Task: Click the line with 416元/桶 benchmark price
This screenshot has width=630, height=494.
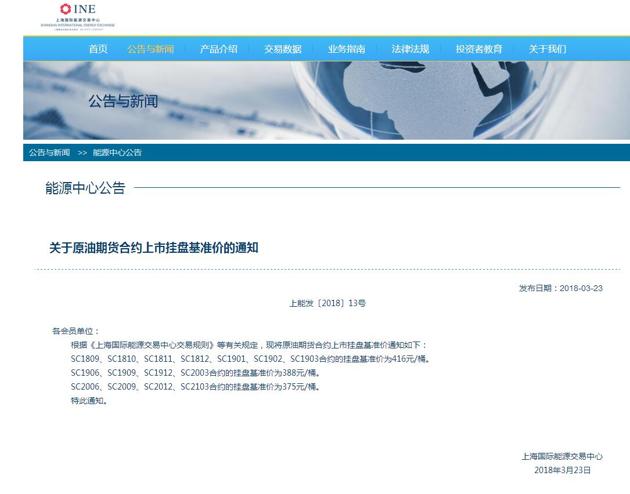Action: point(250,359)
